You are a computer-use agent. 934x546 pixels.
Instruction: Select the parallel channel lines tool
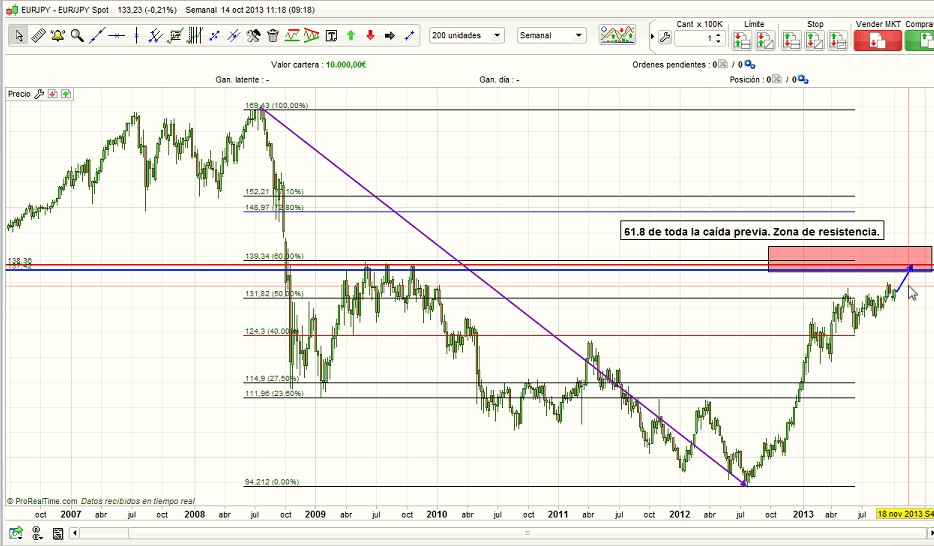(155, 36)
